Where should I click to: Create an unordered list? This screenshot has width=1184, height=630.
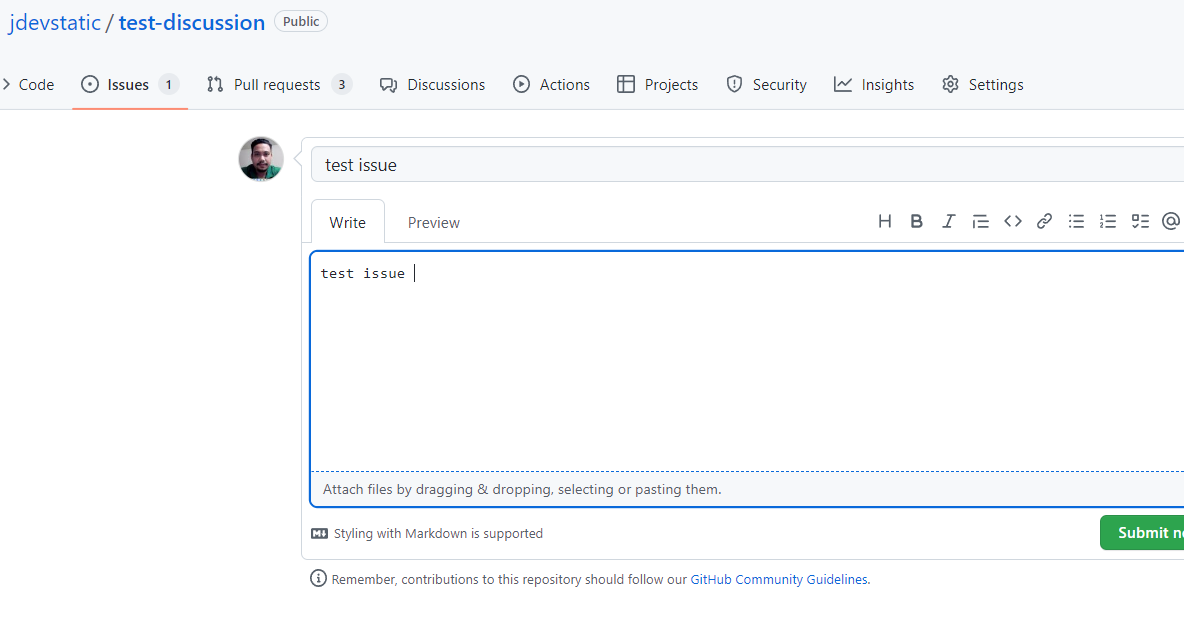[1076, 221]
